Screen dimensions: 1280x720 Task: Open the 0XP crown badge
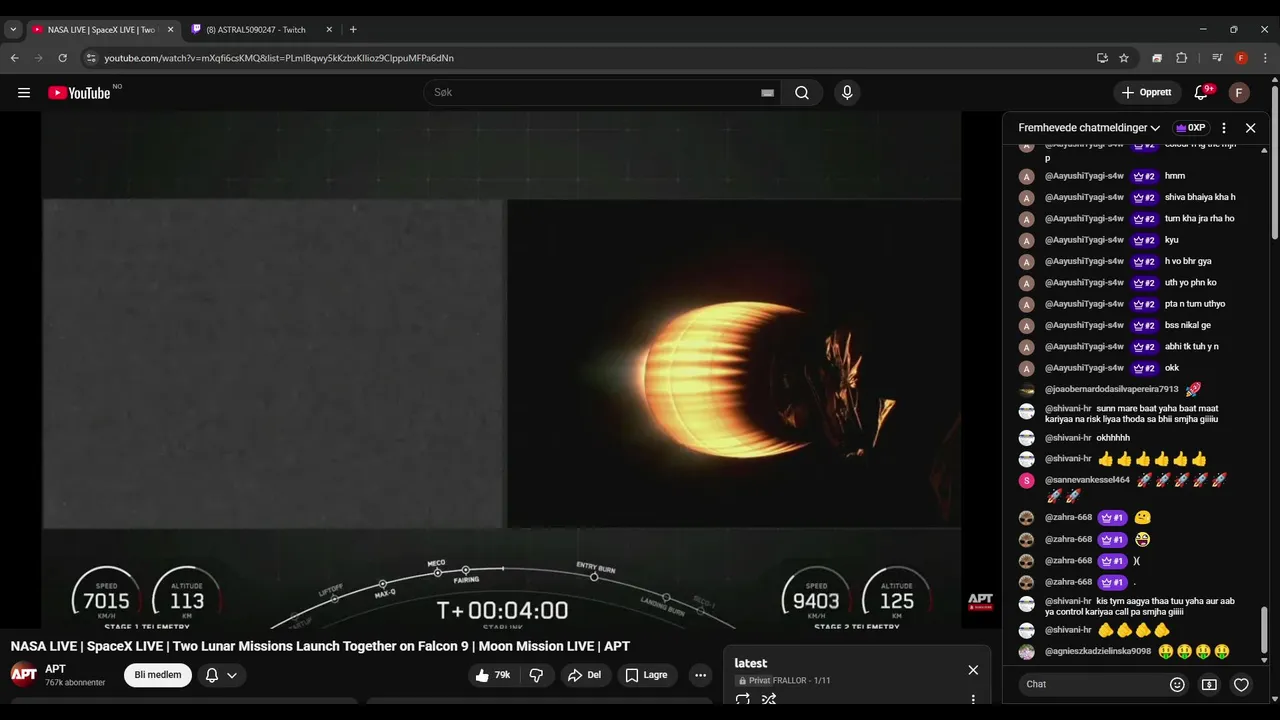(1190, 128)
